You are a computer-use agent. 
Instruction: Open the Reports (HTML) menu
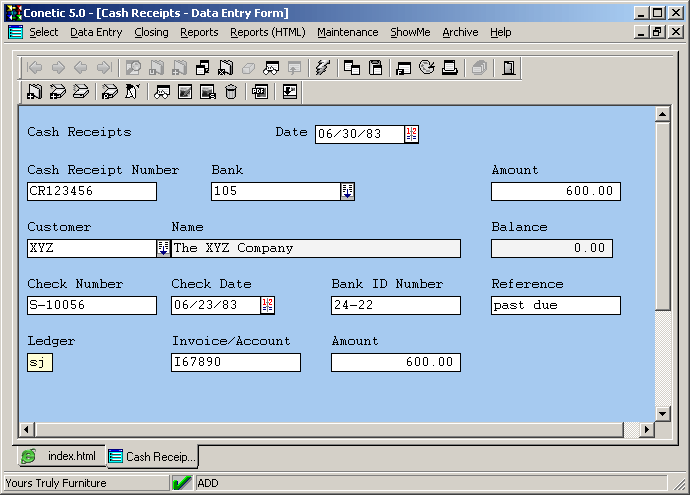[267, 32]
